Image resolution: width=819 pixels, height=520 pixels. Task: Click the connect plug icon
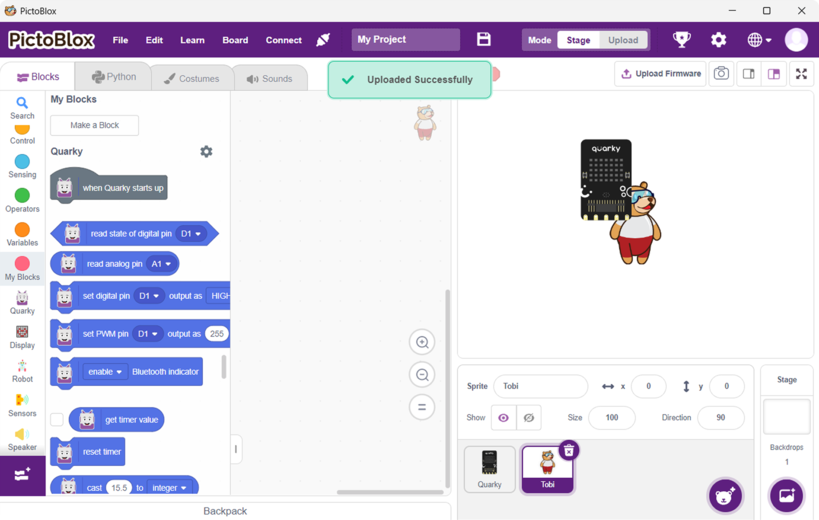click(323, 40)
